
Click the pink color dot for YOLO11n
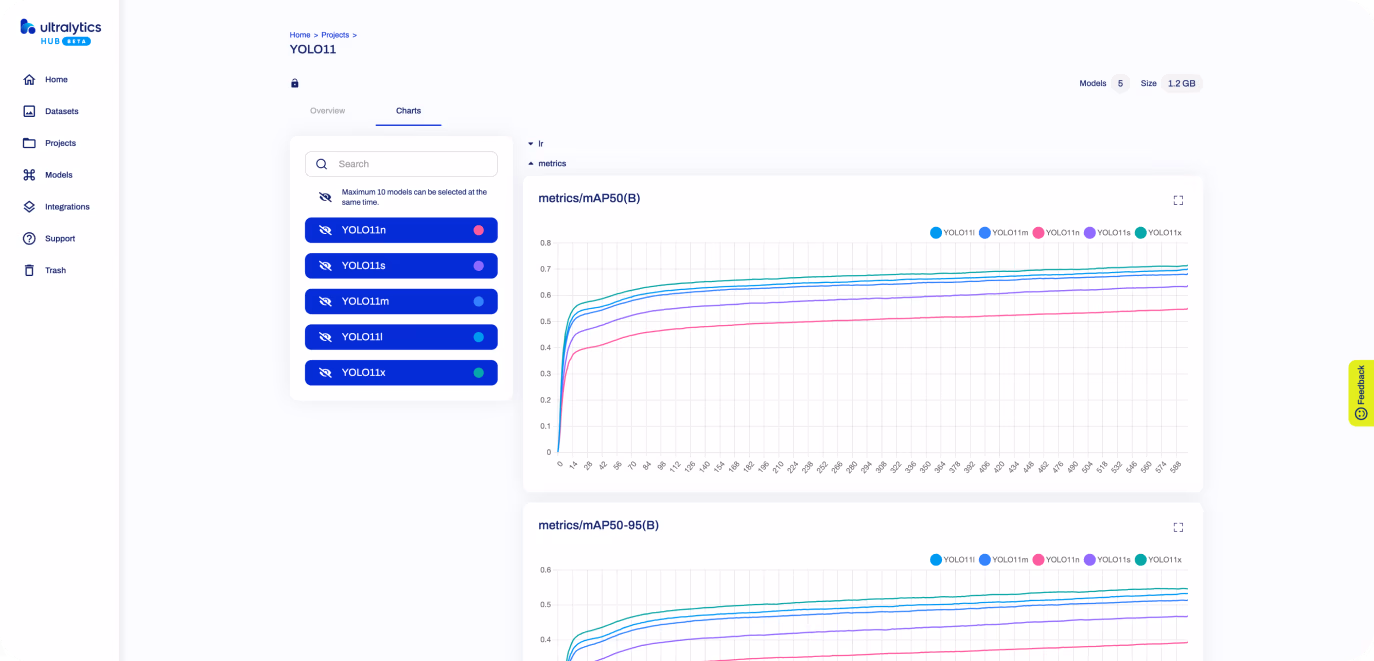[x=478, y=230]
